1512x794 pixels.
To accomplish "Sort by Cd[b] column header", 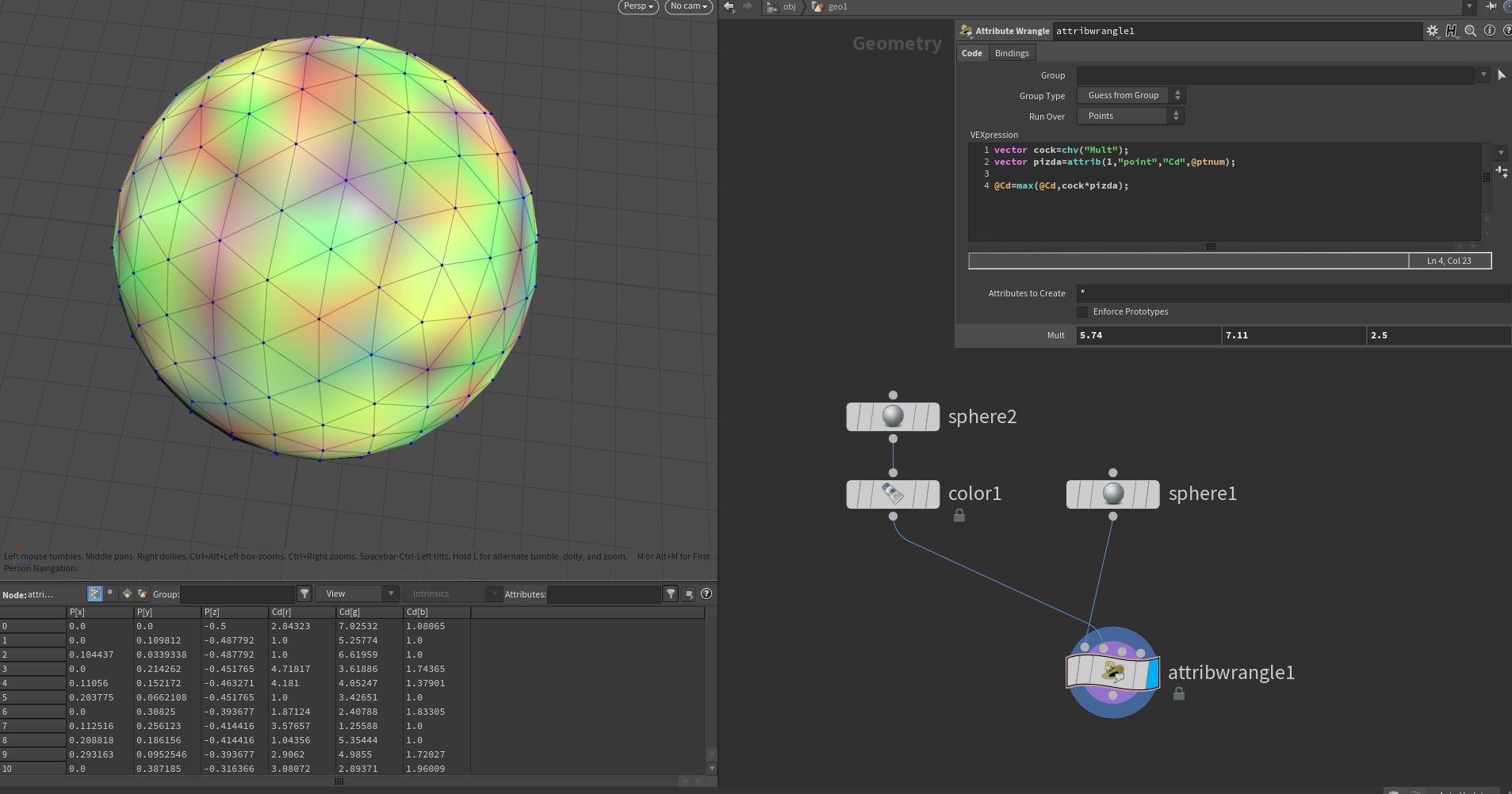I will [x=437, y=612].
